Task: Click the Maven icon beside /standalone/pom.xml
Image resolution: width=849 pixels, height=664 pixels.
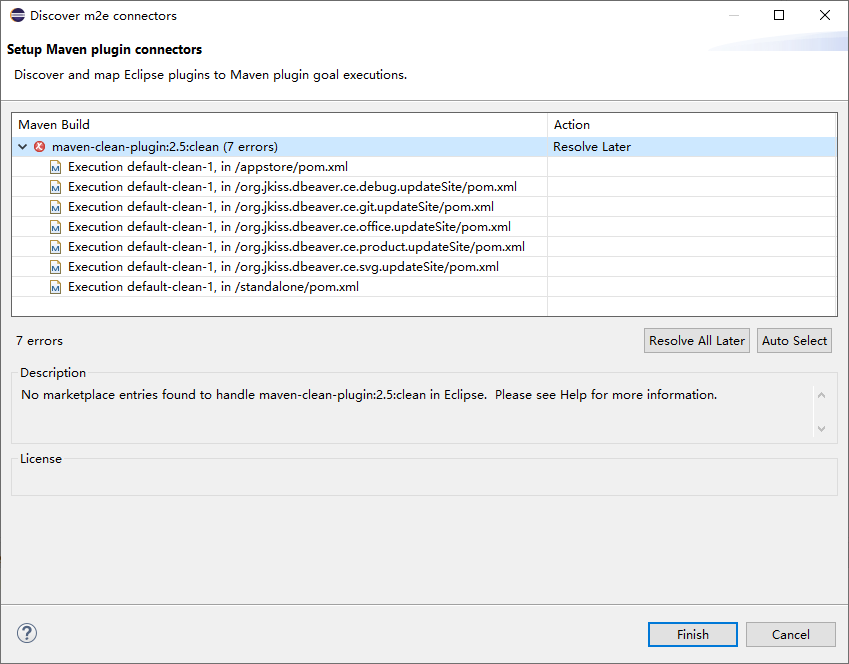Action: coord(55,286)
